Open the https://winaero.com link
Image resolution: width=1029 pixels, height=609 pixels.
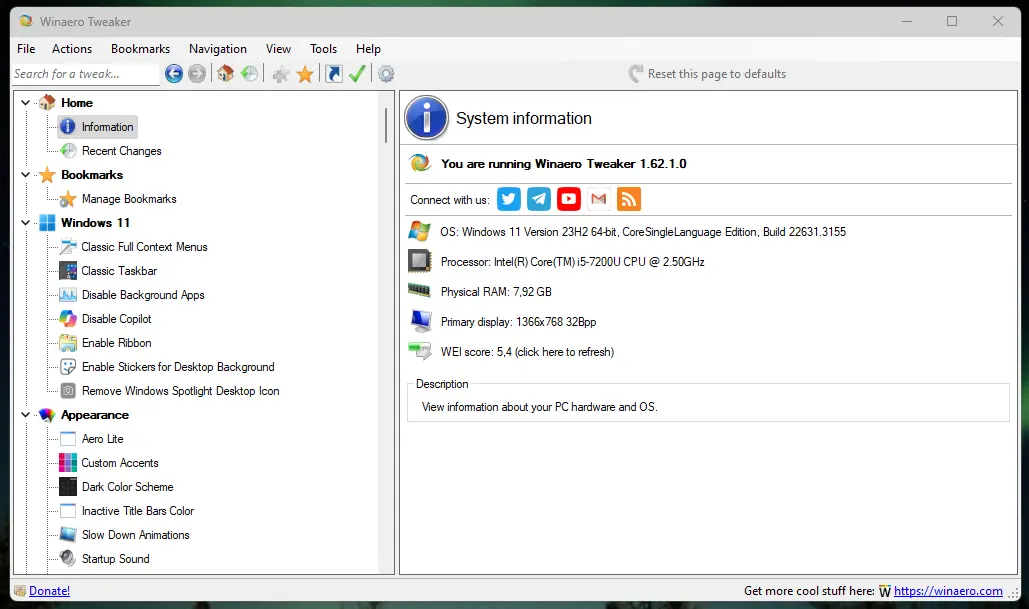click(x=948, y=591)
